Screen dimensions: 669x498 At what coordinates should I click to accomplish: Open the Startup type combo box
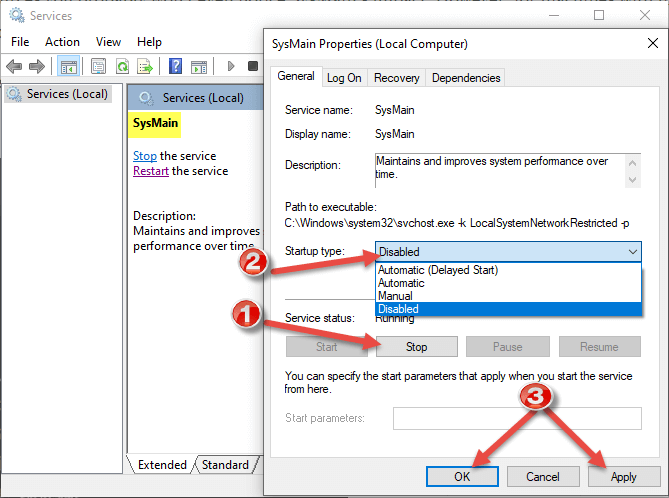[x=508, y=252]
